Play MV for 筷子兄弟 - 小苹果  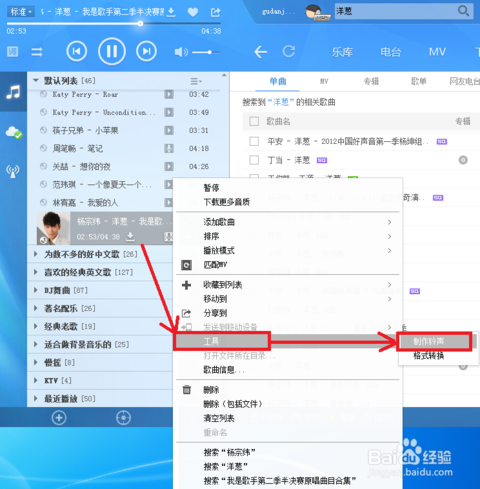(x=169, y=130)
